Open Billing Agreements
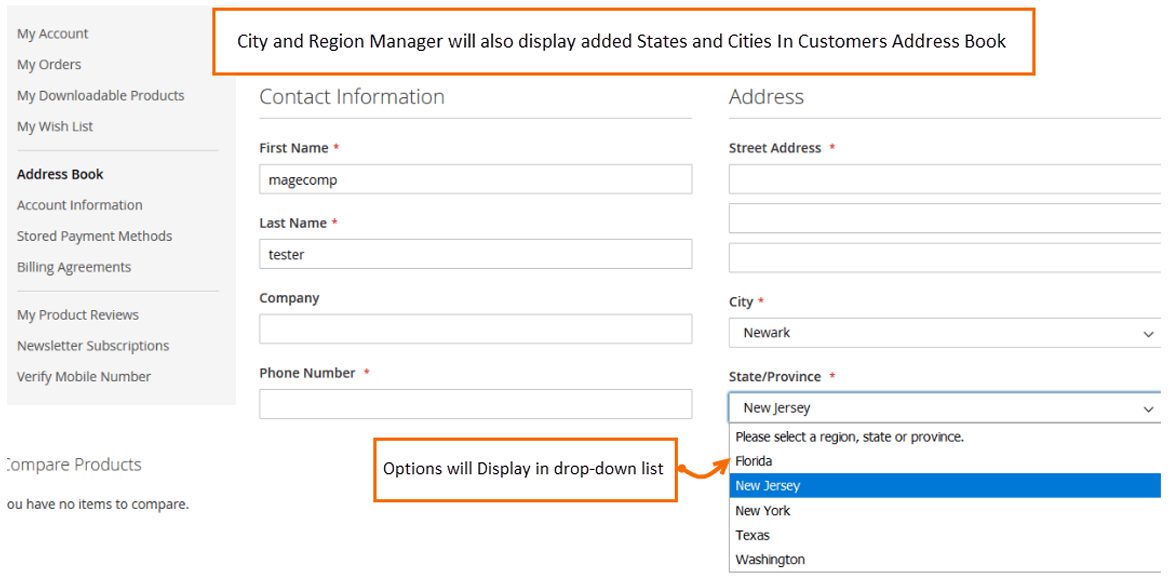Image resolution: width=1170 pixels, height=578 pixels. click(x=74, y=266)
